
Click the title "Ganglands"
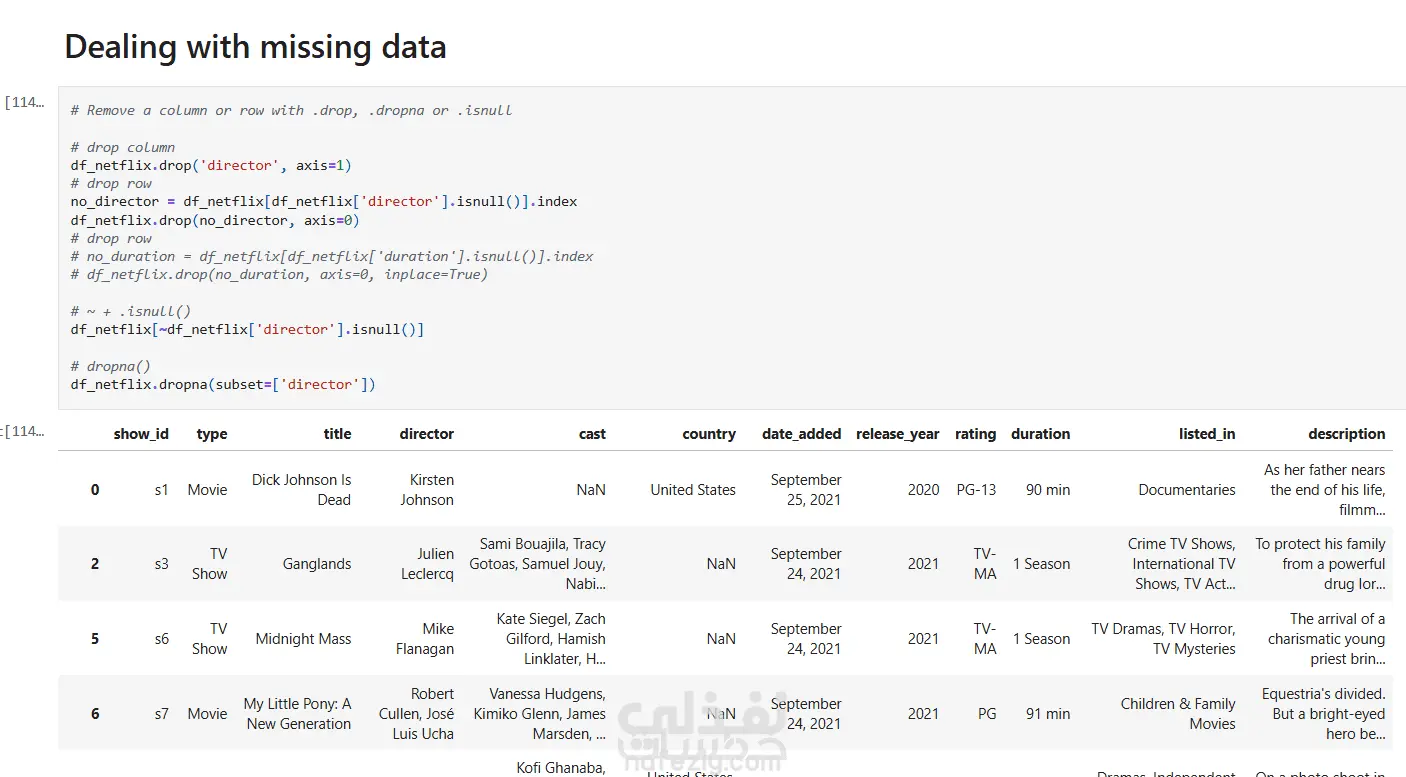[x=317, y=564]
